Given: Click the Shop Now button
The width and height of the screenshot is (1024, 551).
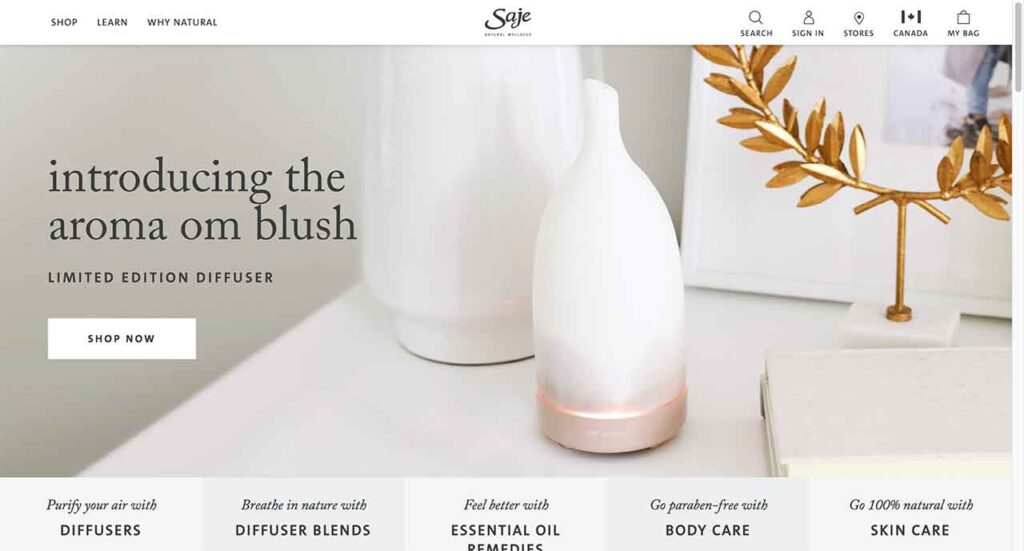Looking at the screenshot, I should [121, 338].
